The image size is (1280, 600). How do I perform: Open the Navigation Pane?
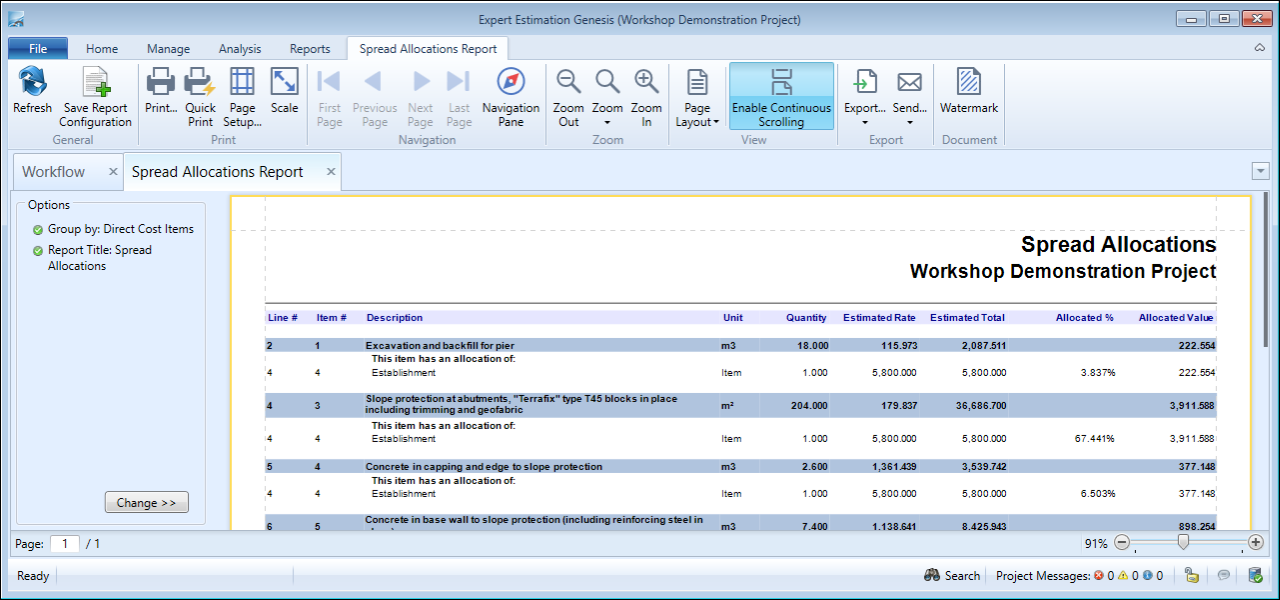510,84
